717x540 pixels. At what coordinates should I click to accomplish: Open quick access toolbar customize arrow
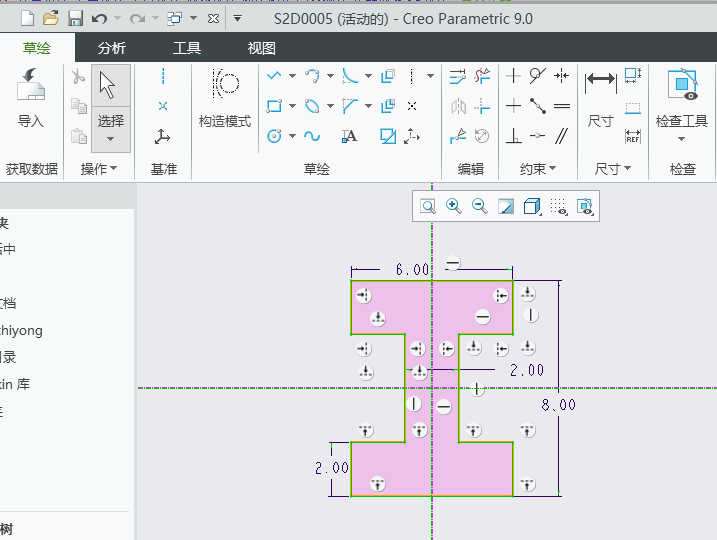point(237,19)
